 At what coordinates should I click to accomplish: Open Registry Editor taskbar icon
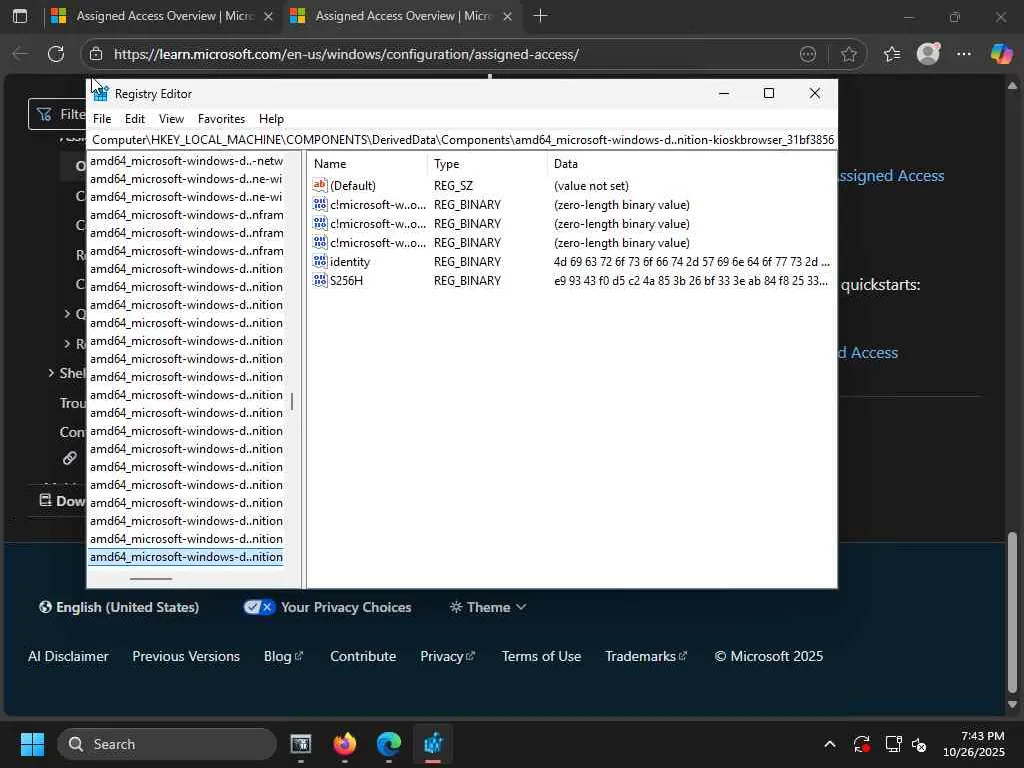pyautogui.click(x=433, y=744)
